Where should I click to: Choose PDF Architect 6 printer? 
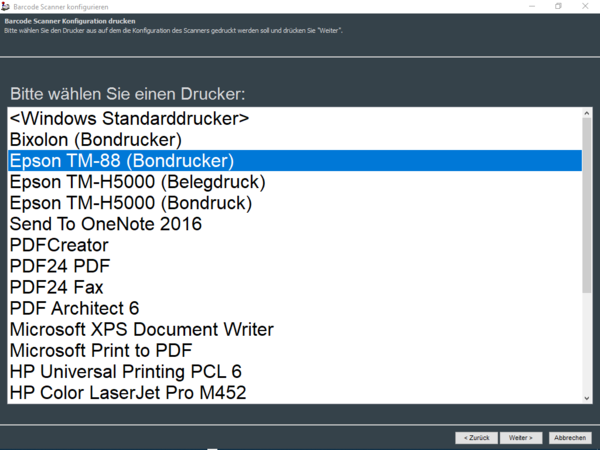point(75,308)
